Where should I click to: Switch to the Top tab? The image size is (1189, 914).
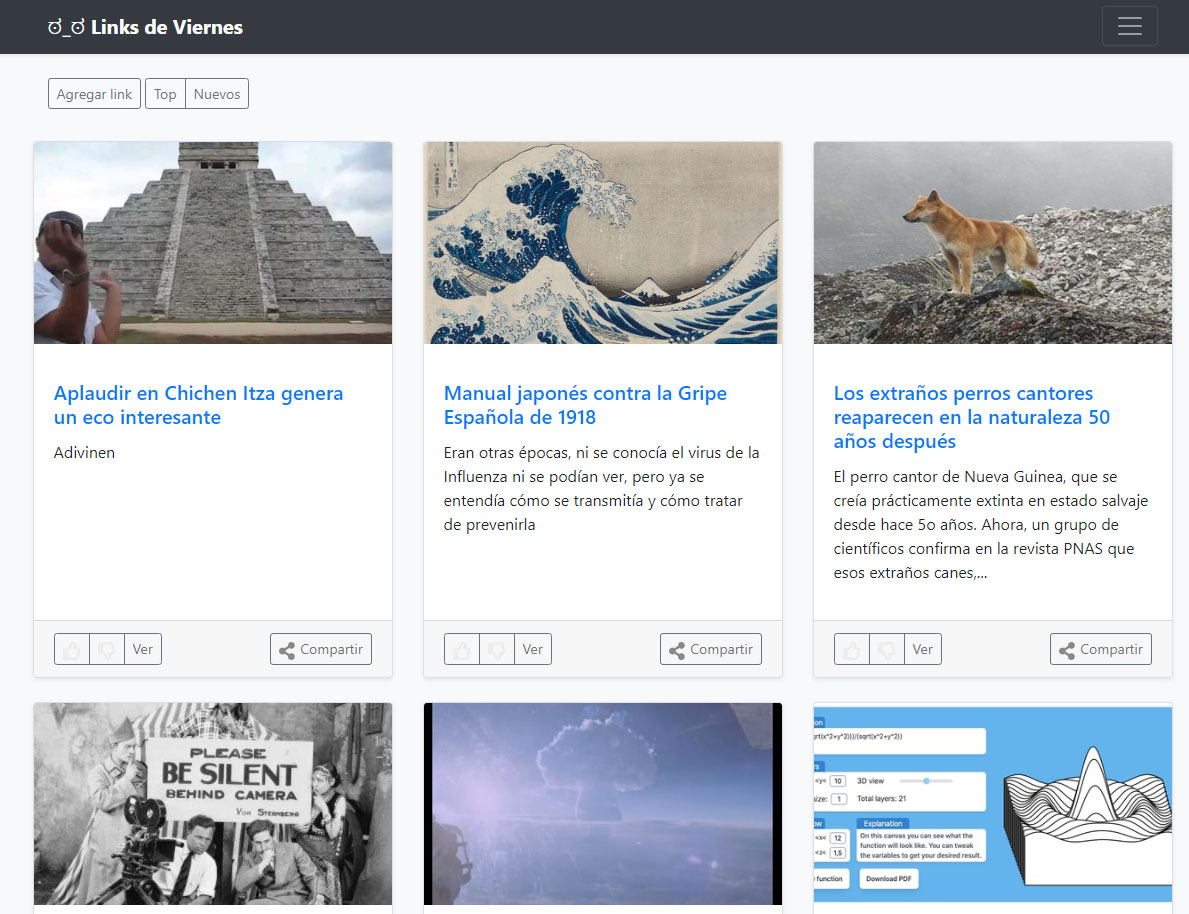[165, 94]
